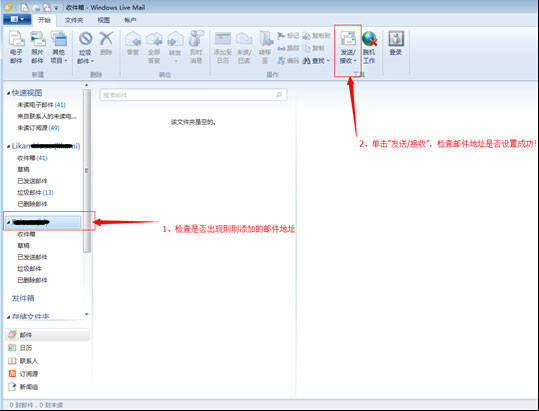The image size is (539, 411).
Task: Select 未读订阅源 (49) quick view
Action: [38, 128]
